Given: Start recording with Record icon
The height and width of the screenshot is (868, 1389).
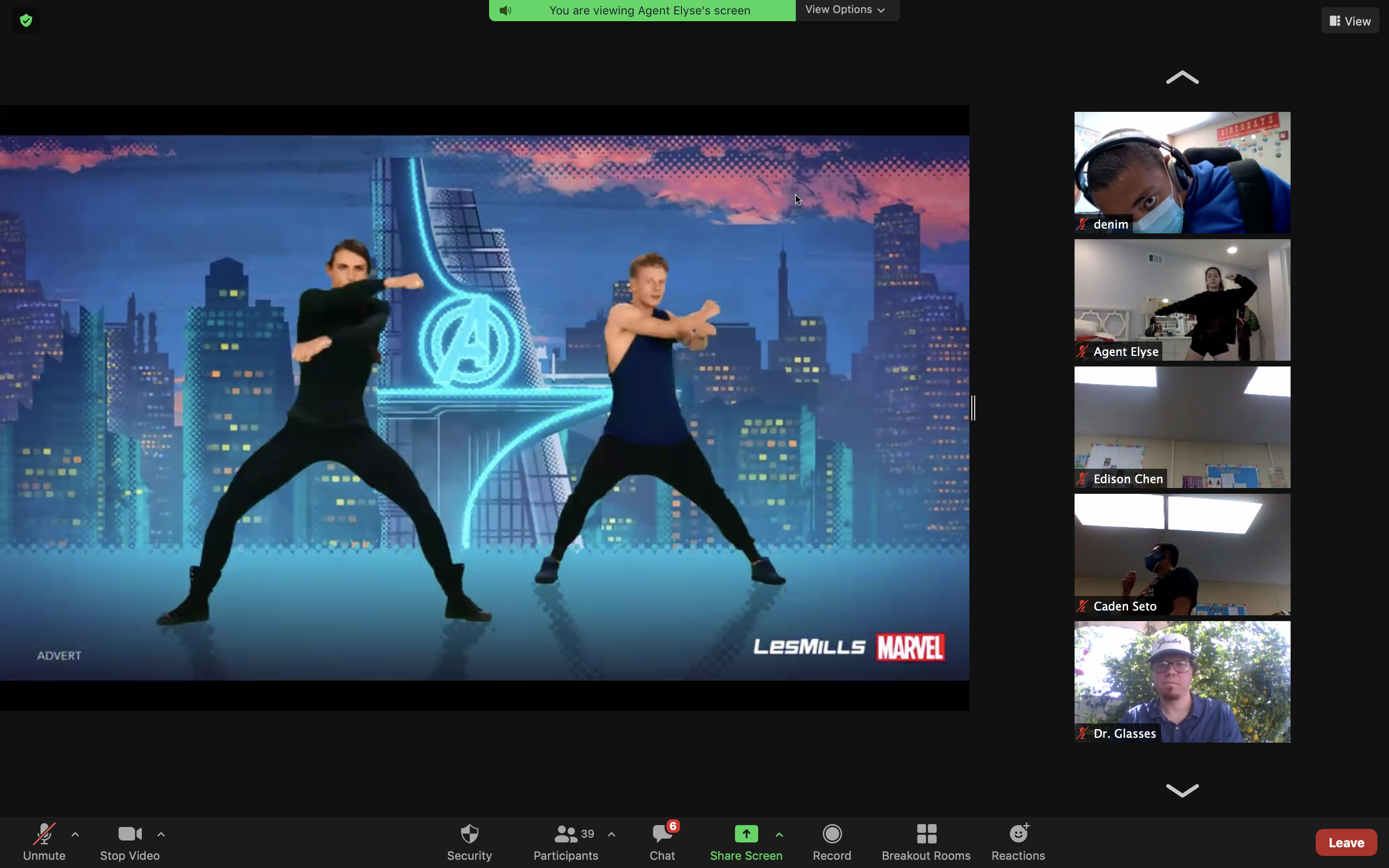Looking at the screenshot, I should 831,842.
